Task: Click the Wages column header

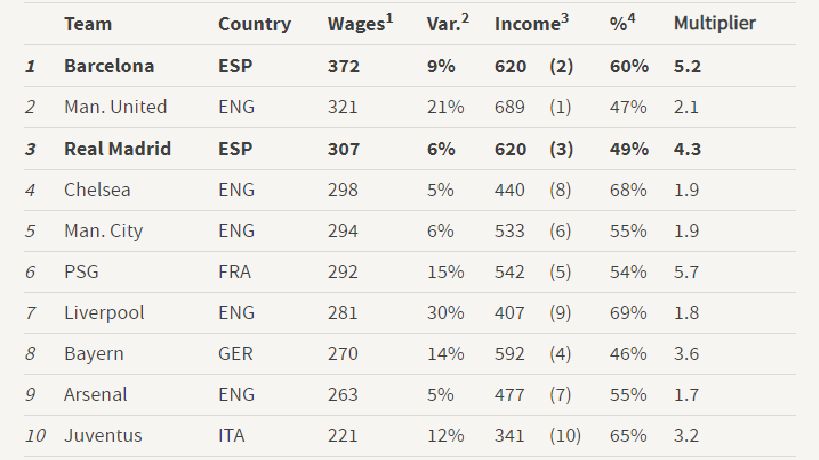Action: [x=360, y=23]
